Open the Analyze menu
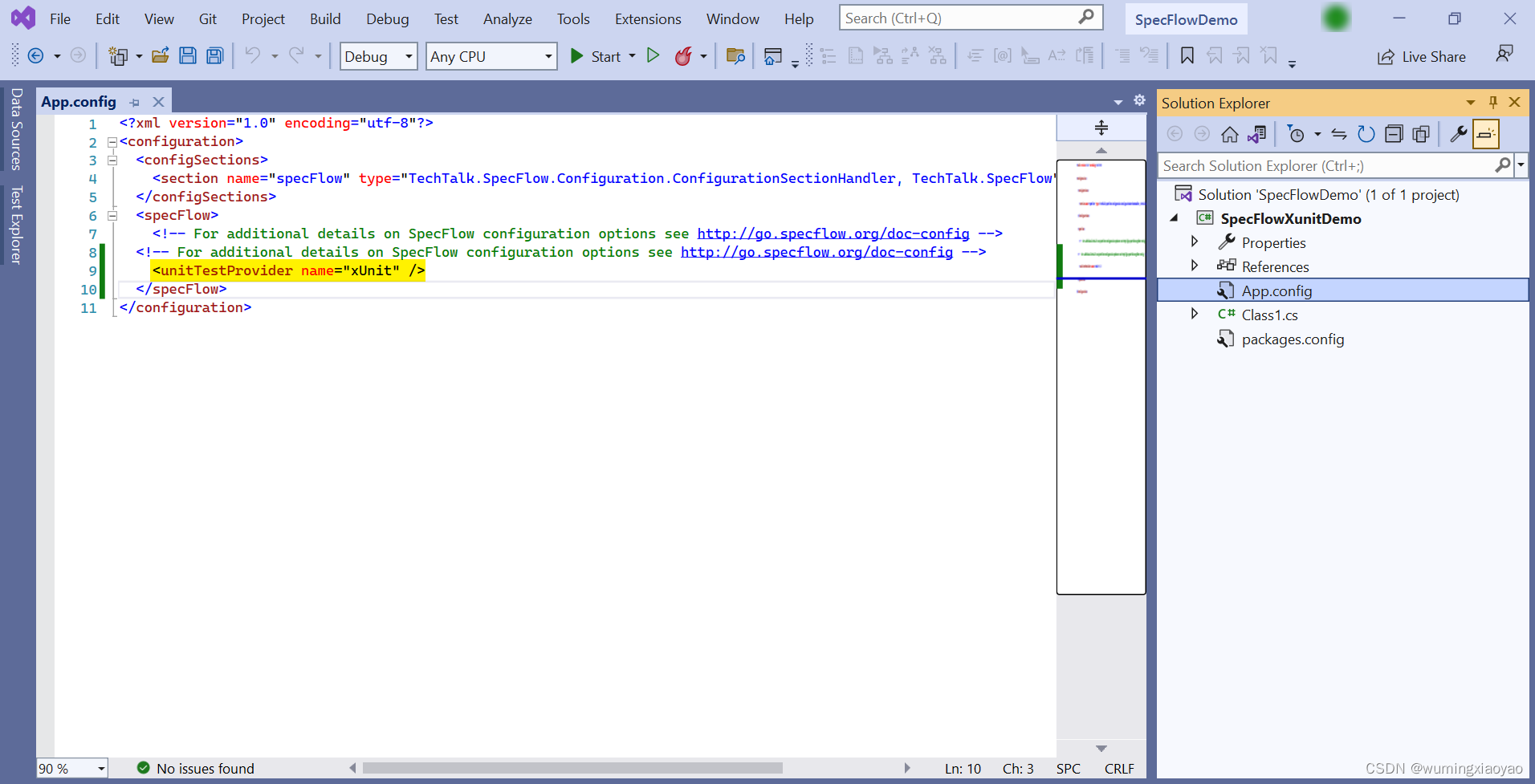This screenshot has width=1535, height=784. (x=507, y=18)
